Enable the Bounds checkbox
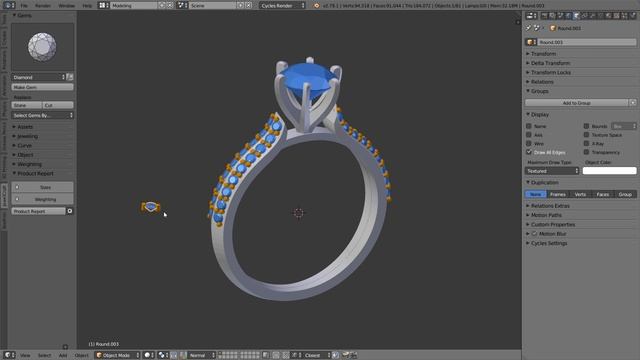640x360 pixels. coord(587,126)
